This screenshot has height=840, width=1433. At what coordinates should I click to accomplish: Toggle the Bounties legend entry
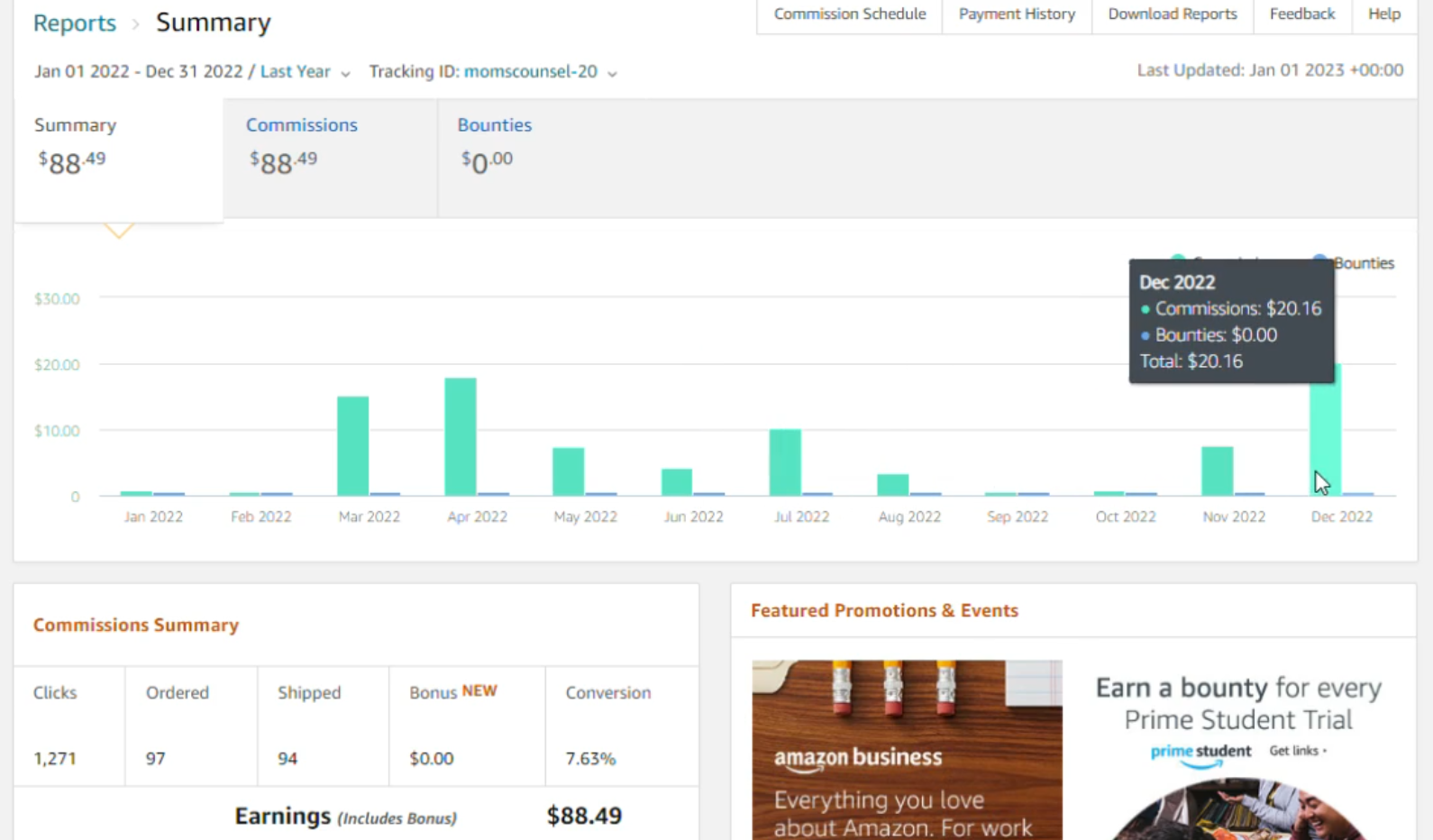coord(1355,263)
